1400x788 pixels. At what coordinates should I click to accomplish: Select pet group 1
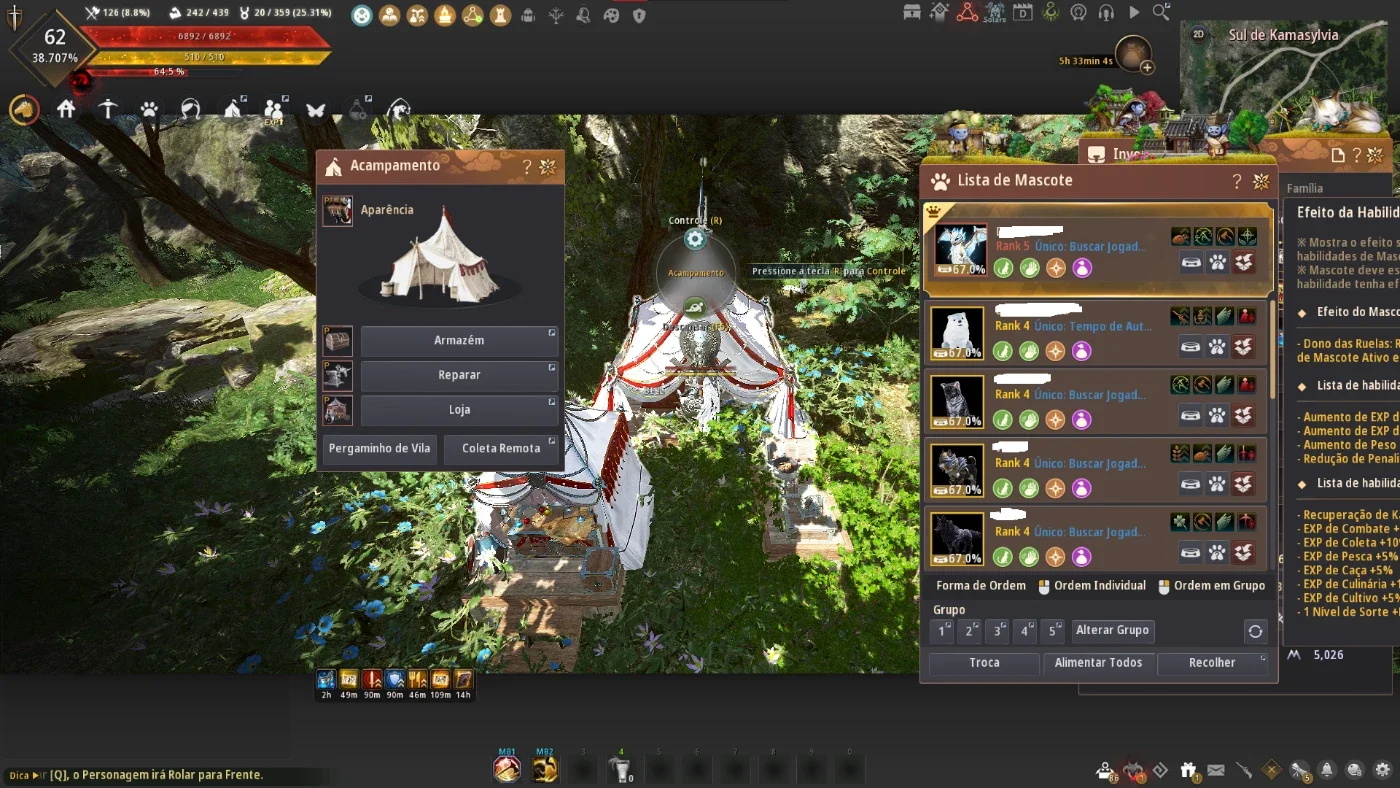coord(942,631)
